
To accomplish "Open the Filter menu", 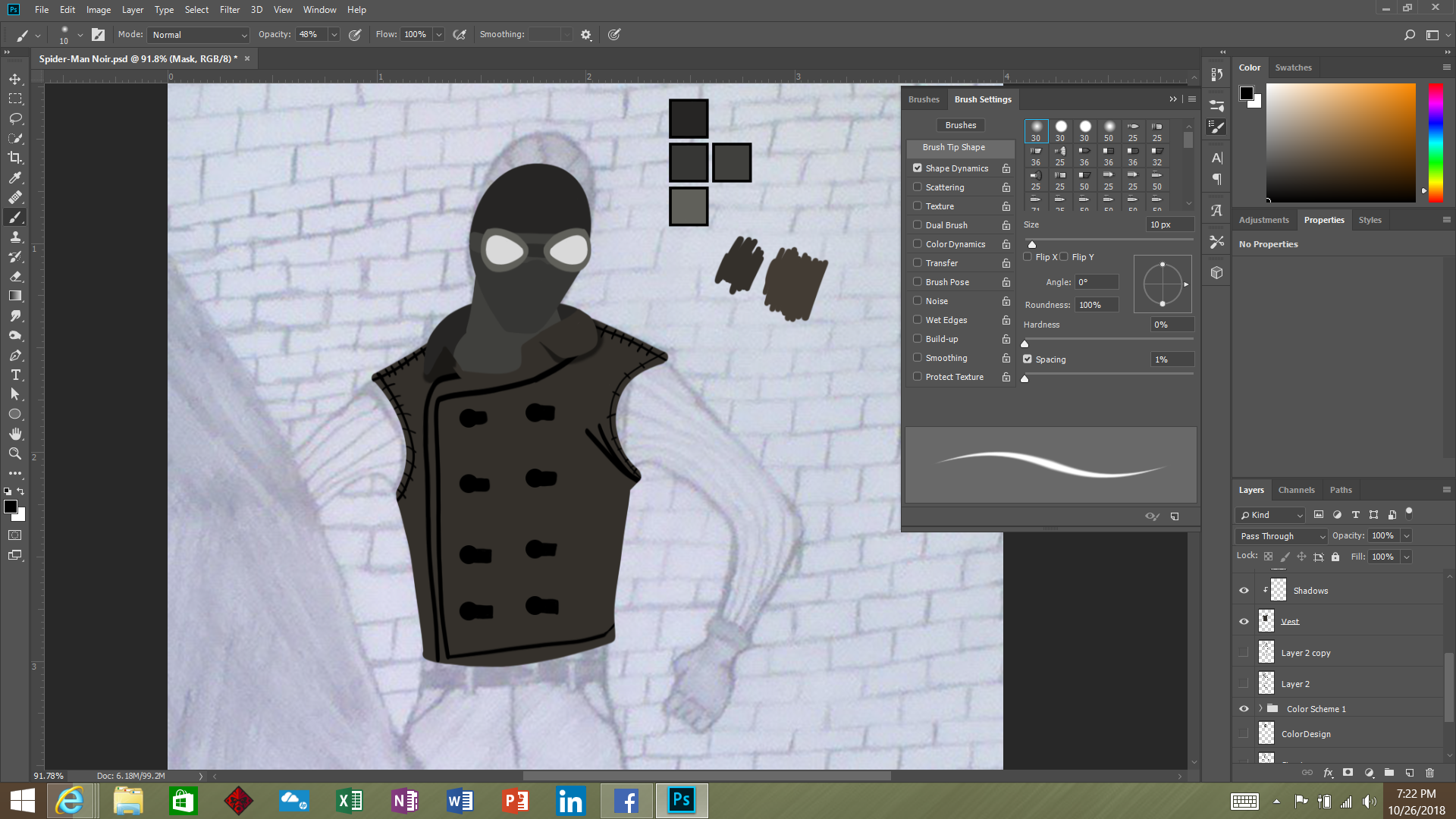I will 230,10.
